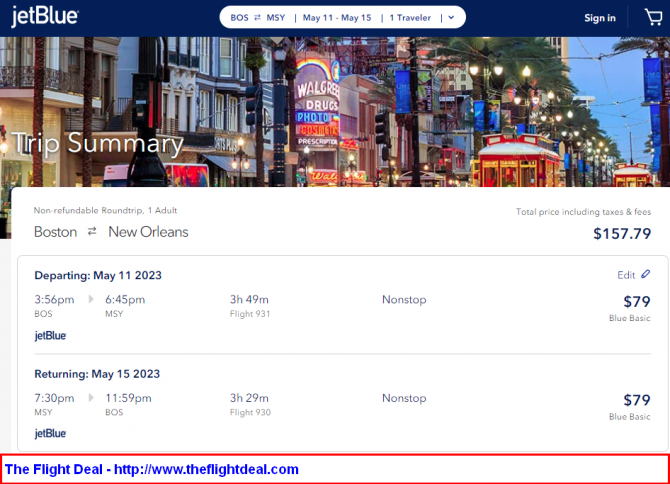
Task: Click the pencil icon beside Edit
Action: [x=646, y=274]
